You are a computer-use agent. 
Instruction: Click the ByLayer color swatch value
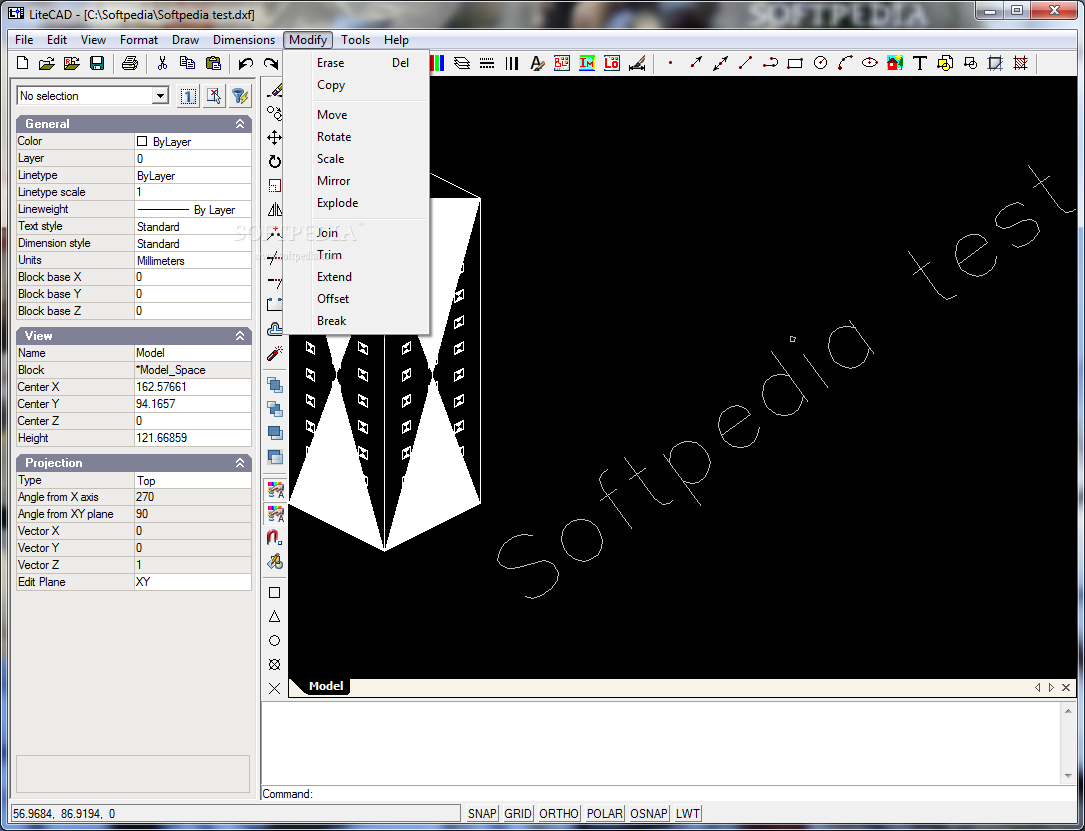click(192, 141)
